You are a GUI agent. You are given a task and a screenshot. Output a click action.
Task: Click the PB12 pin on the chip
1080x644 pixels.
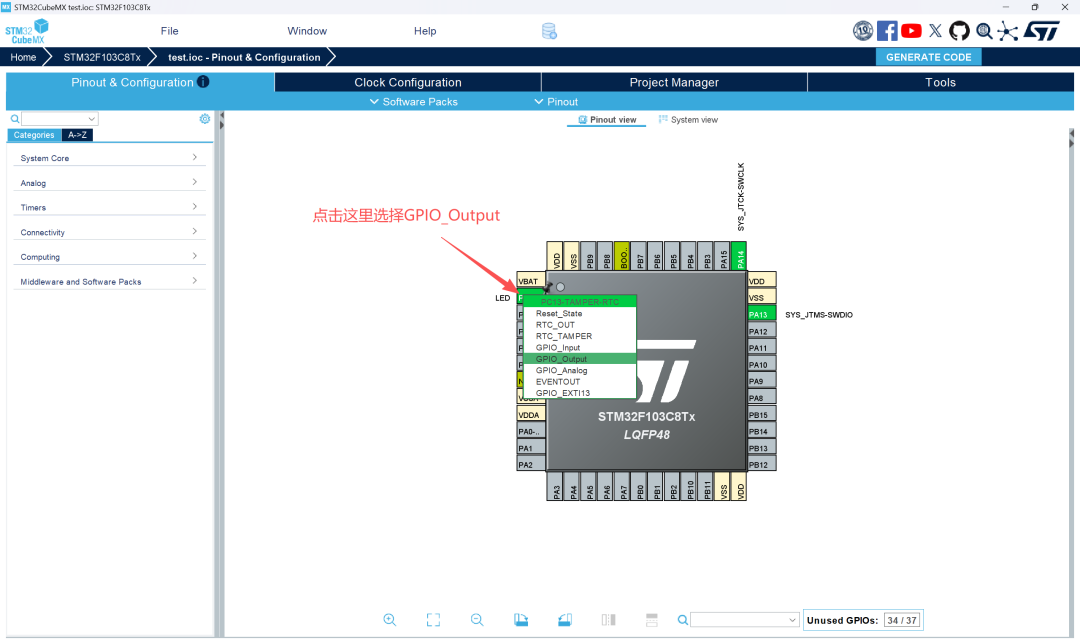(762, 464)
